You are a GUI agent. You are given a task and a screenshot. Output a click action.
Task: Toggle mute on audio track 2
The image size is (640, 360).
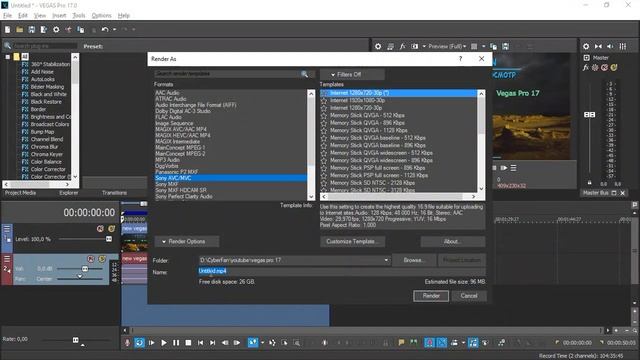91,259
